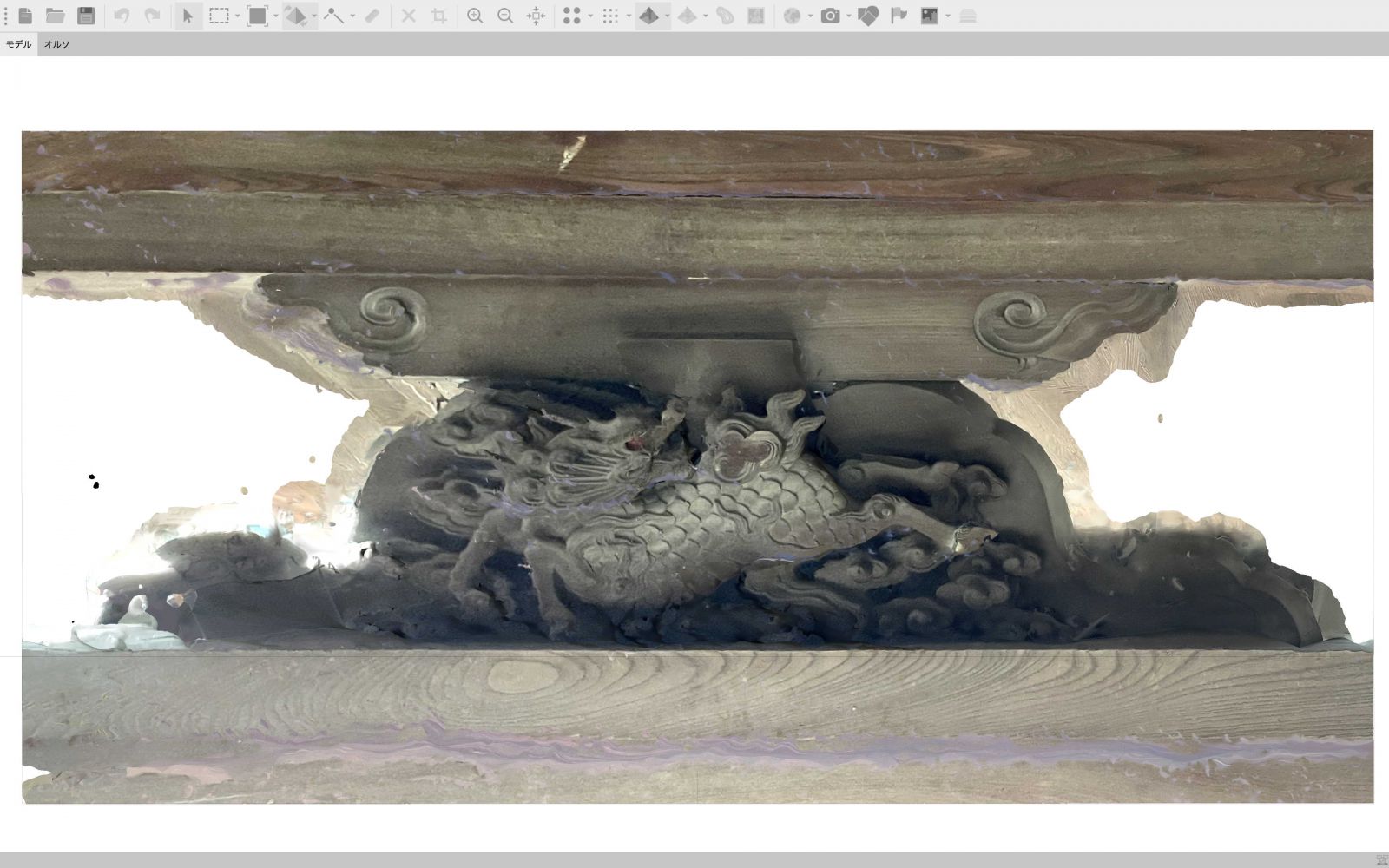Toggle Show cameras camera icon
The image size is (1389, 868).
830,16
